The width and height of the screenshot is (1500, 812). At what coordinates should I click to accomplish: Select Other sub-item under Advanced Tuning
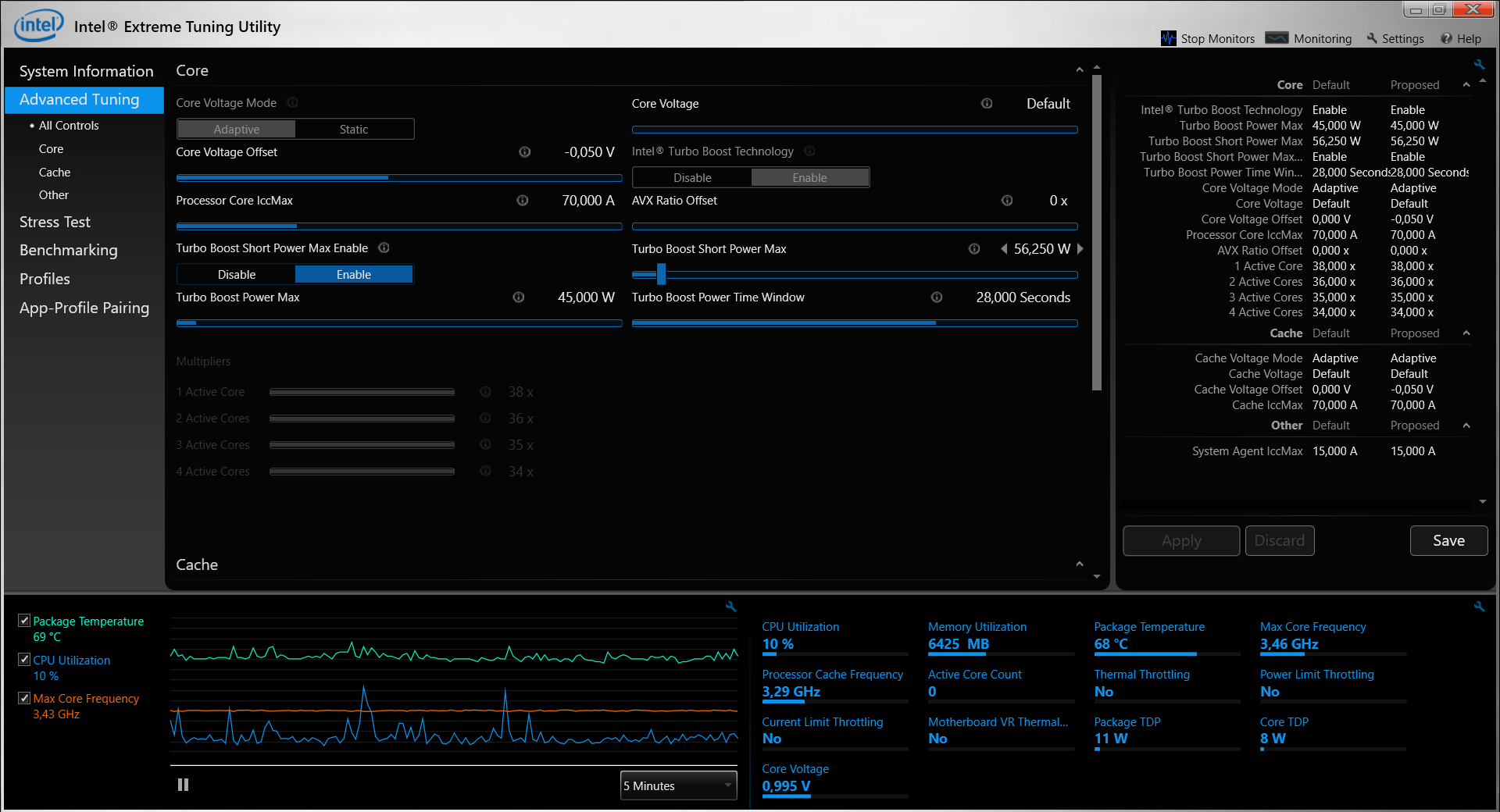point(54,194)
